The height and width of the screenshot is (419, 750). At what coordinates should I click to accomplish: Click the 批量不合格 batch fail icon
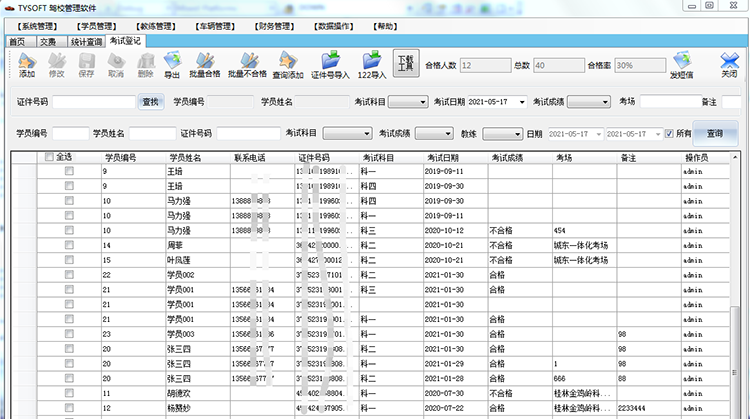[x=246, y=65]
